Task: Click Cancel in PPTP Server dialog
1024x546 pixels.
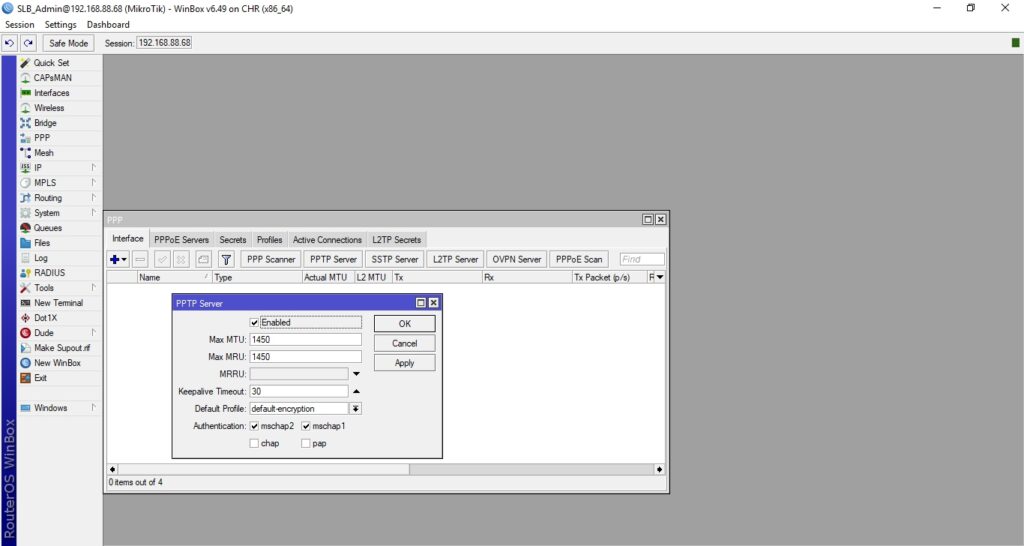Action: 405,344
